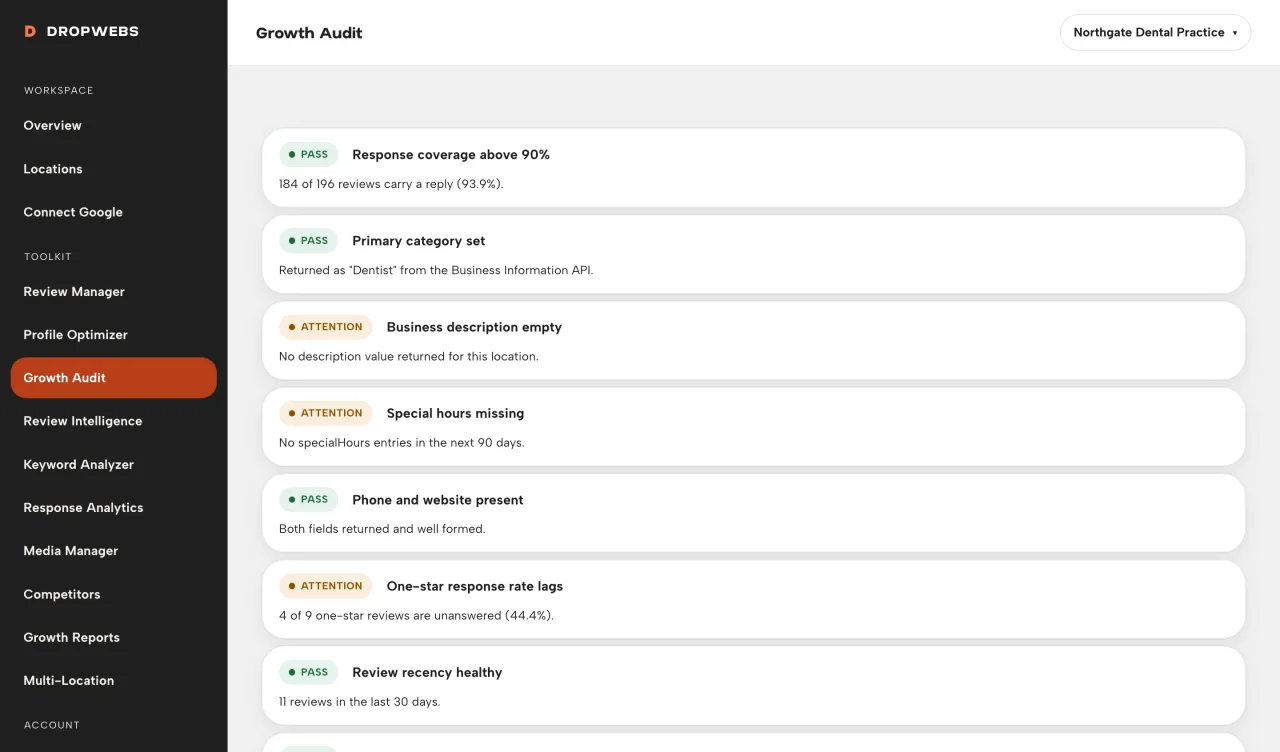Viewport: 1280px width, 752px height.
Task: Go to Response Analytics
Action: coord(113,508)
